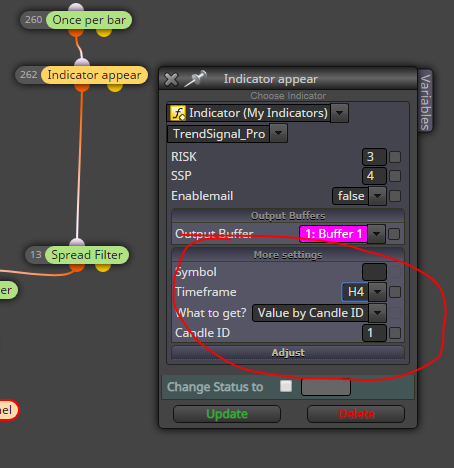
Task: Tick the checkbox next to RISK
Action: [395, 157]
